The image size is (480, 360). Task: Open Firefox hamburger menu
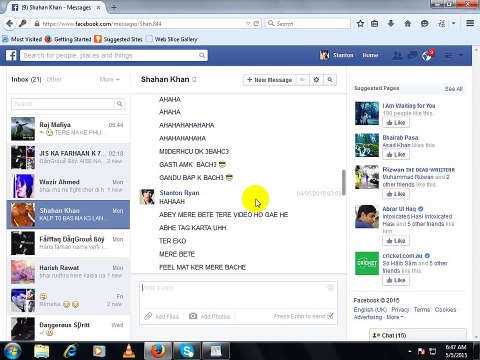pyautogui.click(x=470, y=23)
